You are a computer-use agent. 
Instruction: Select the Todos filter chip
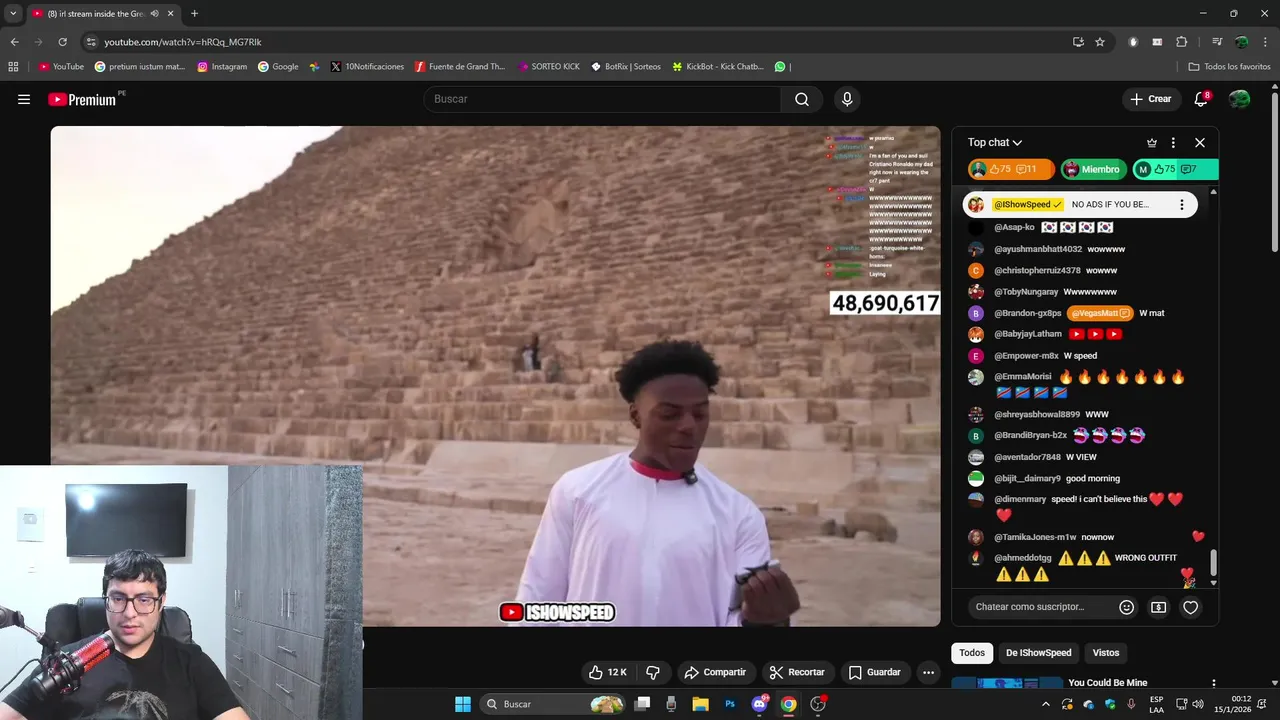pos(972,653)
